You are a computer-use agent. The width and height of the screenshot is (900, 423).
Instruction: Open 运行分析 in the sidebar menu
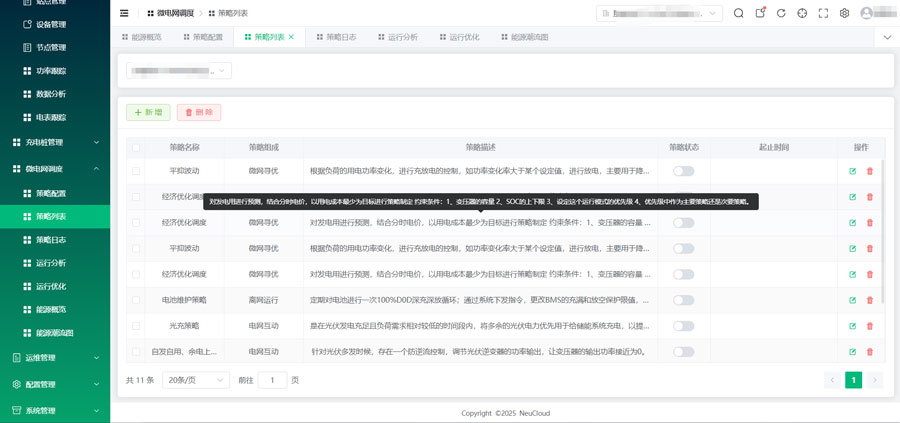point(55,263)
